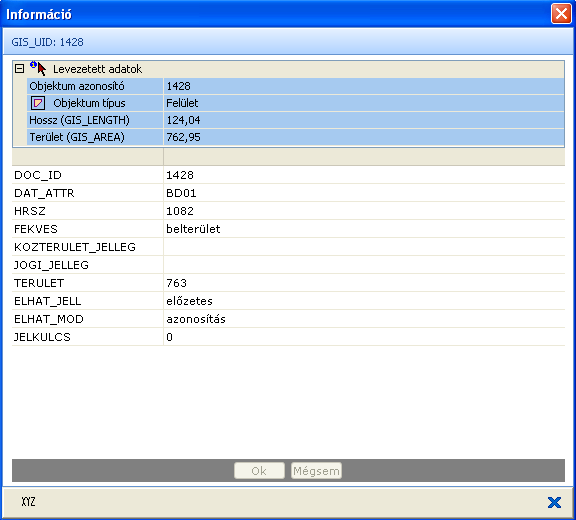The width and height of the screenshot is (576, 520).
Task: Click the XYZ label in bottom bar
Action: click(28, 502)
